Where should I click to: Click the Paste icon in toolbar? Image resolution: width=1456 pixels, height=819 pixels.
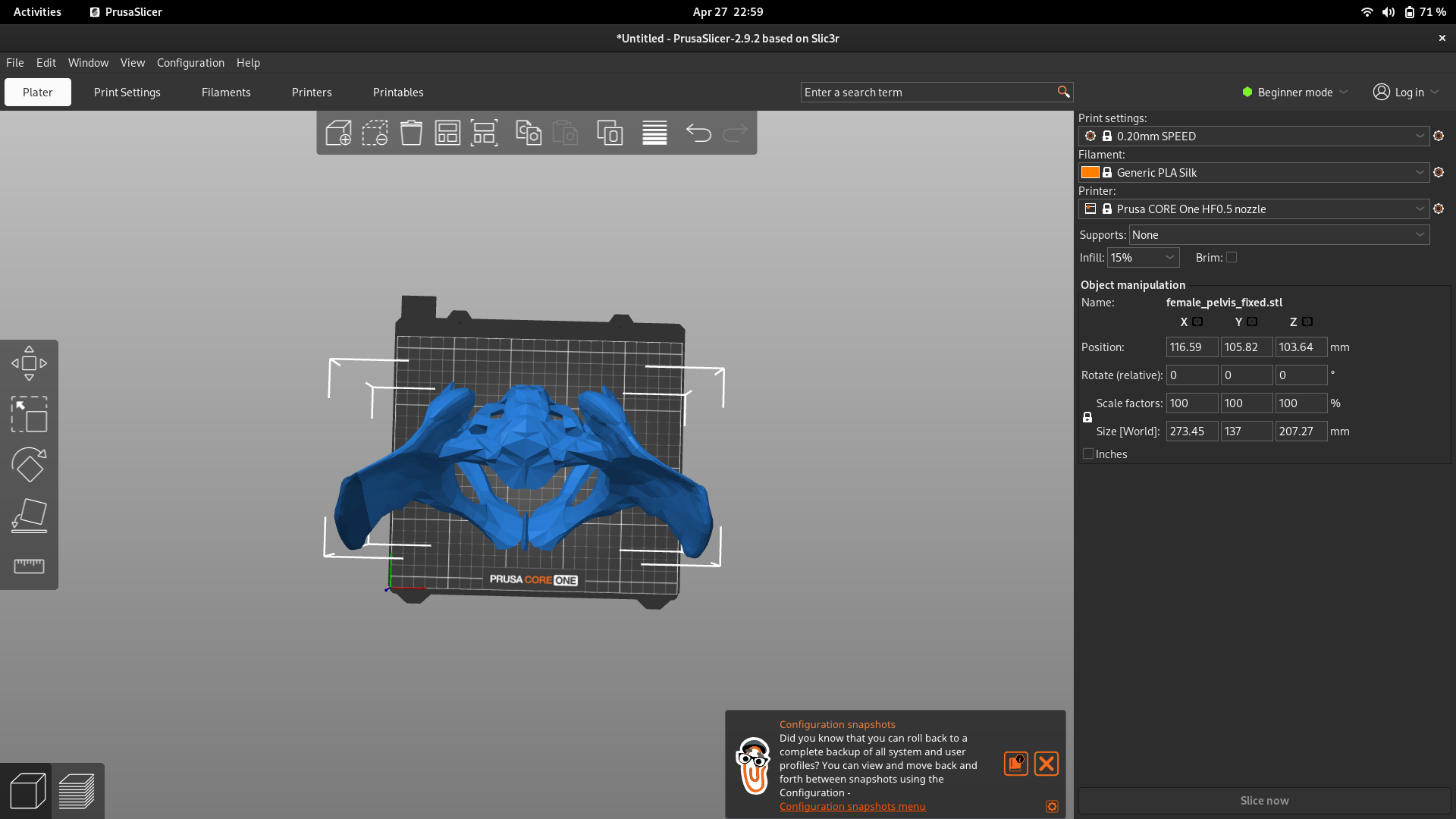pyautogui.click(x=565, y=133)
